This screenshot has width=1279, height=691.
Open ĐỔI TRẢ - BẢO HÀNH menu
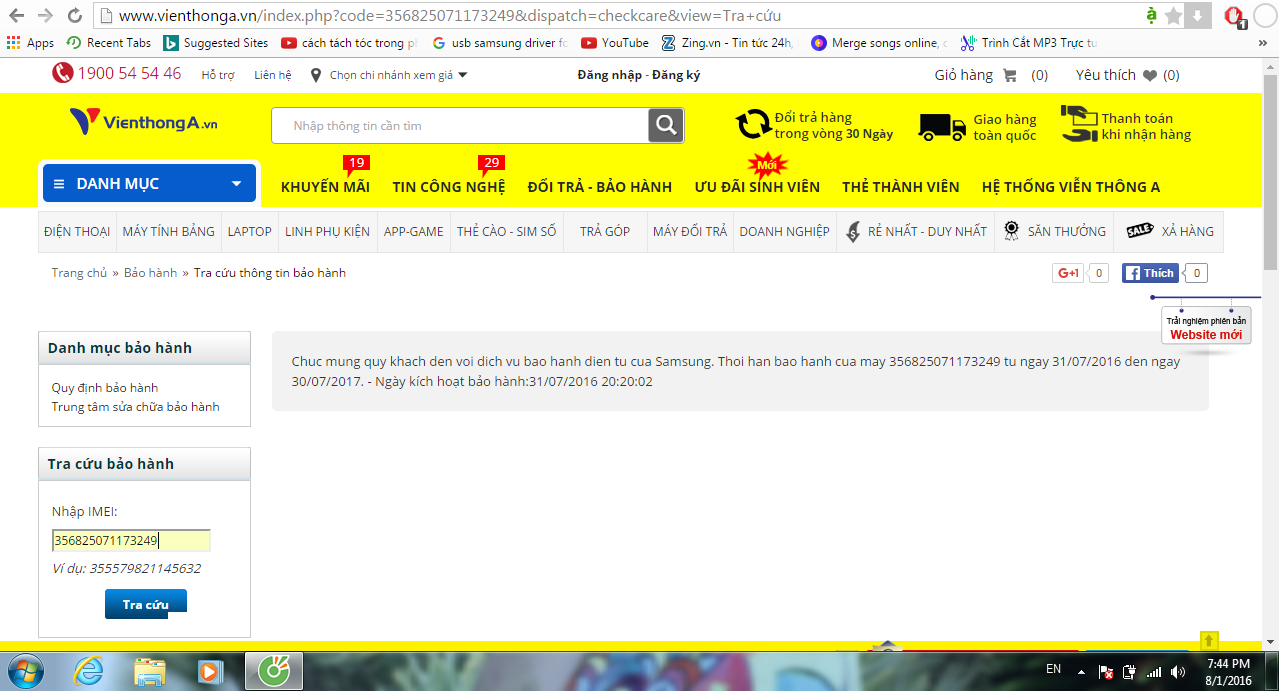pyautogui.click(x=600, y=187)
